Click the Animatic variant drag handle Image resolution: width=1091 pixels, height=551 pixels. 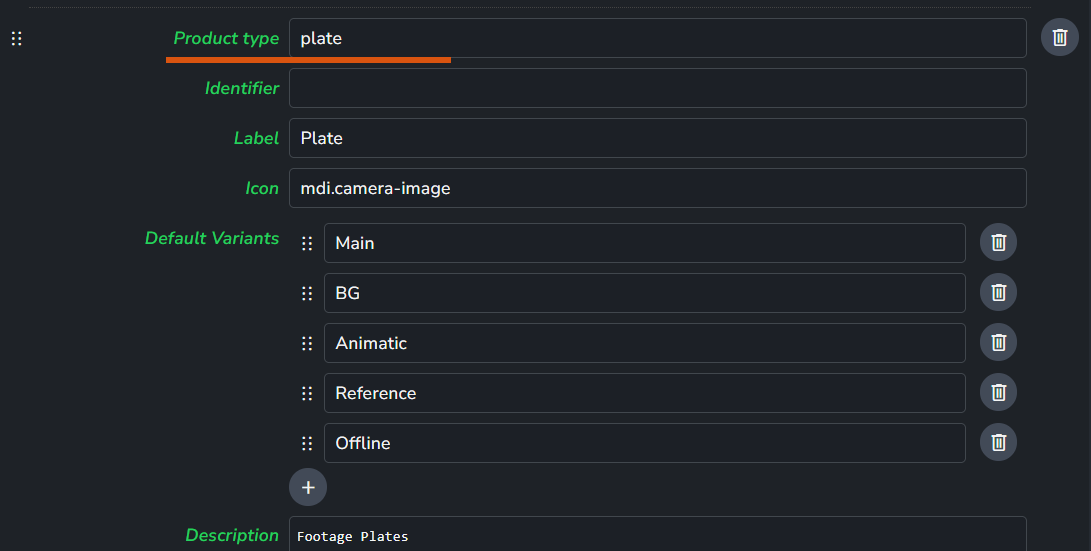click(x=307, y=343)
